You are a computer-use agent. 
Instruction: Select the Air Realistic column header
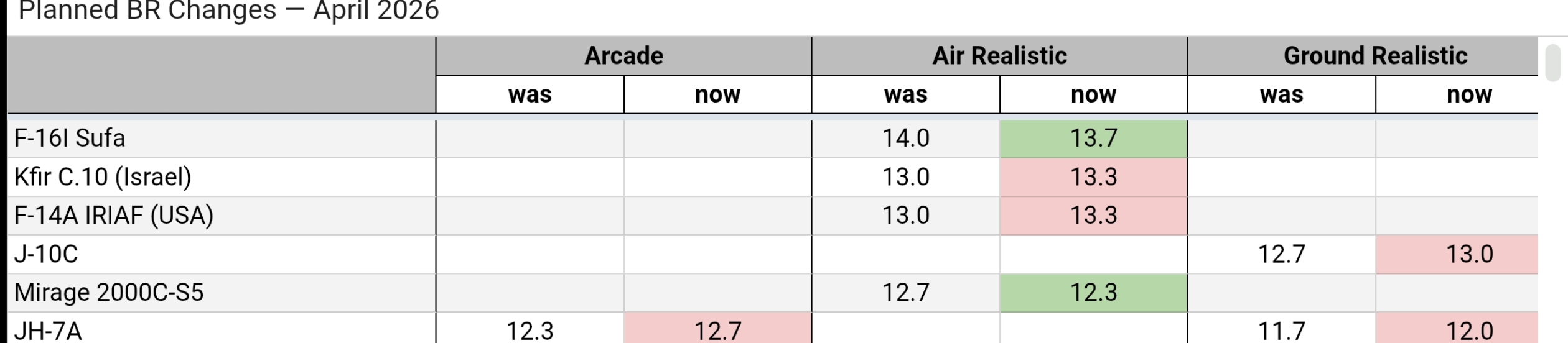point(999,56)
